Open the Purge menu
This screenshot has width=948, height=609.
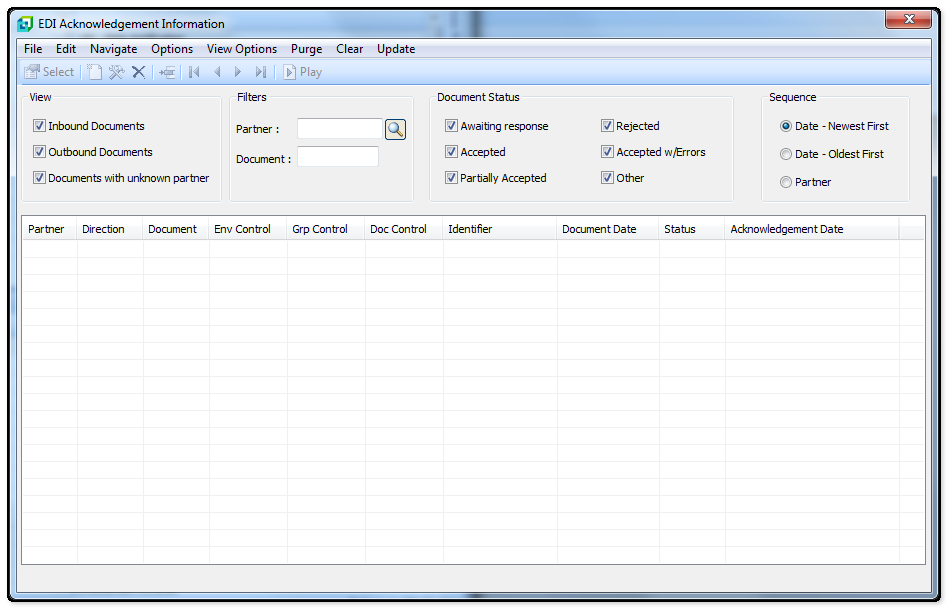click(x=306, y=49)
